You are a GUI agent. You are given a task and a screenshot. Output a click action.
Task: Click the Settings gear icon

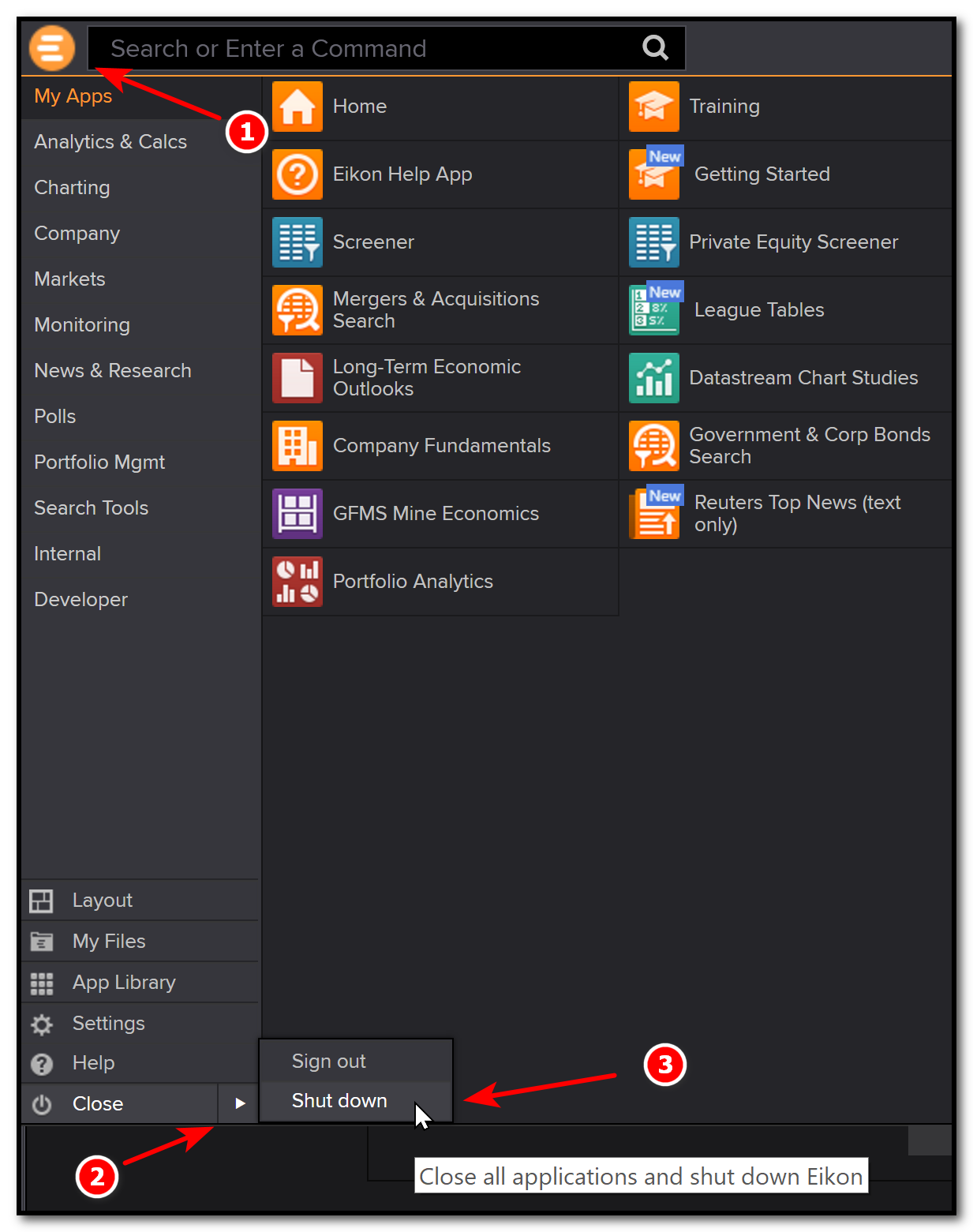coord(41,1024)
